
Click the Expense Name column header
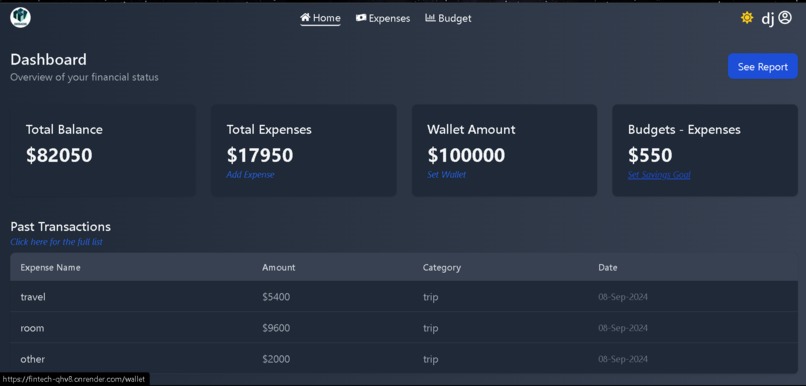pos(50,267)
